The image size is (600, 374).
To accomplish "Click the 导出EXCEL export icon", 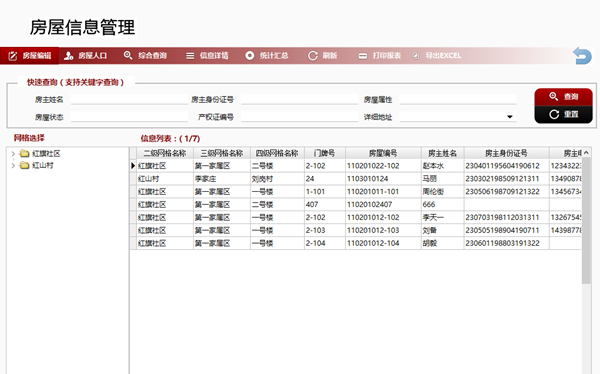I will pyautogui.click(x=416, y=56).
